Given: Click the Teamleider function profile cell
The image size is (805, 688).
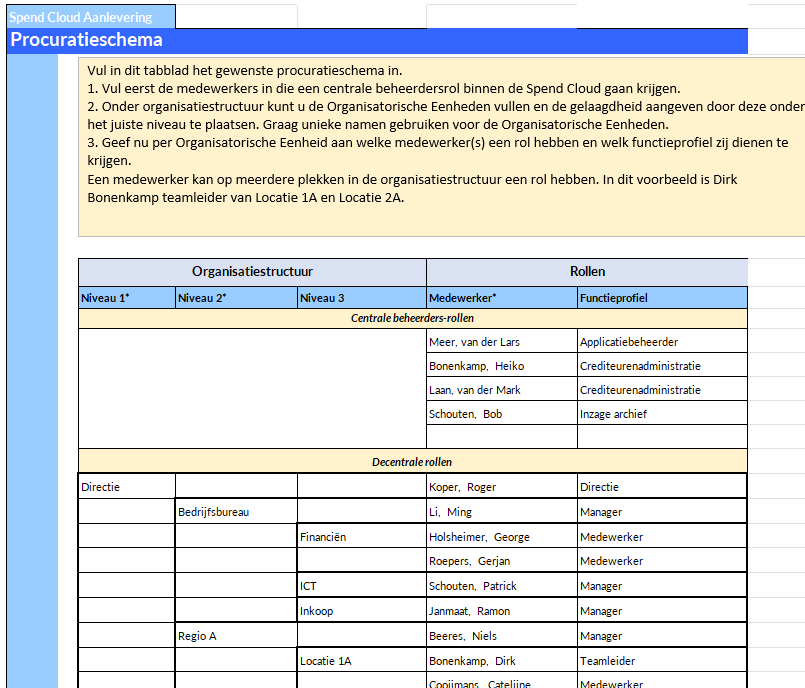Looking at the screenshot, I should 607,661.
